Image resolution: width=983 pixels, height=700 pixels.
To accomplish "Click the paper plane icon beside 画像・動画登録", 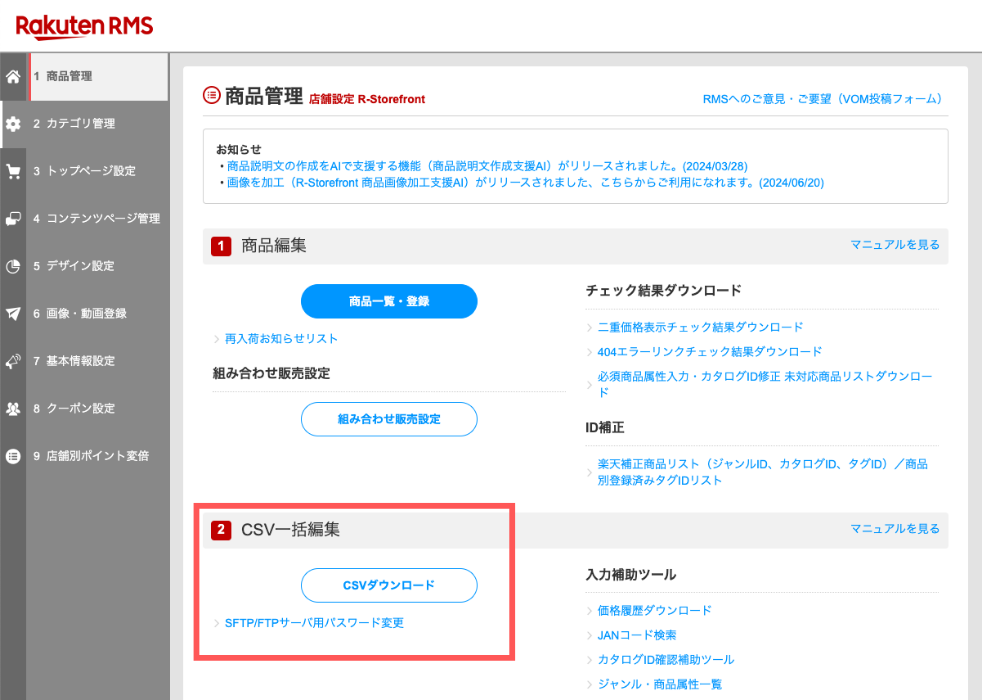I will [13, 313].
